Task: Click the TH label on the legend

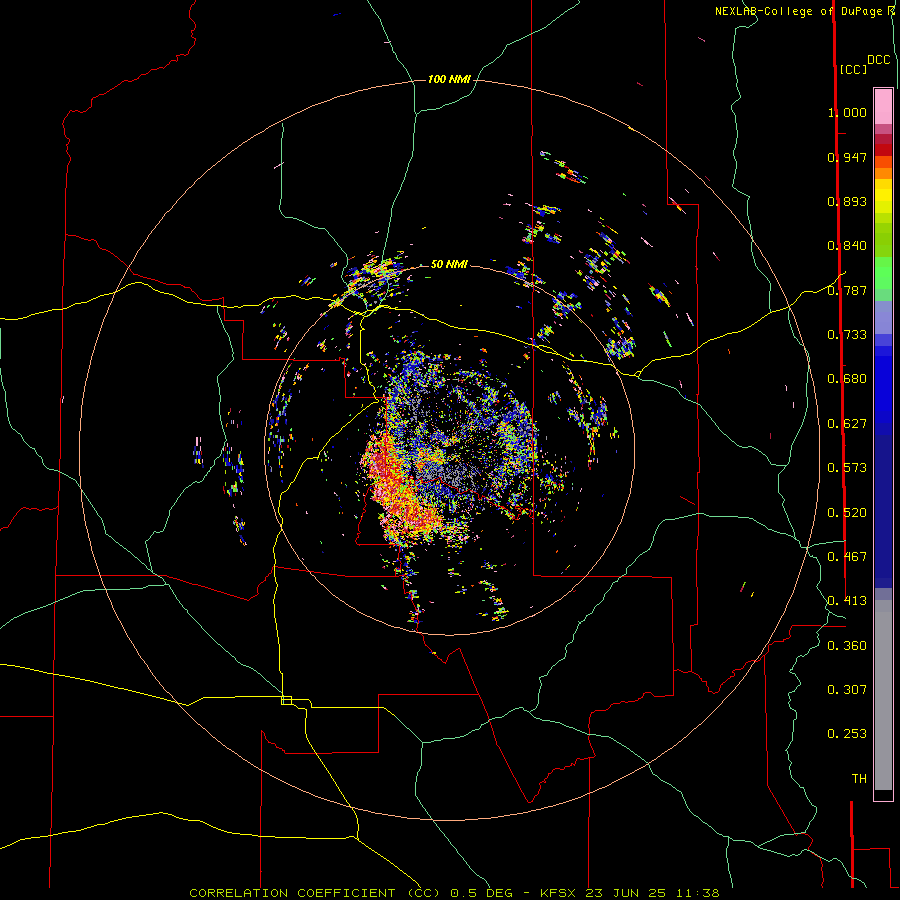Action: tap(859, 779)
